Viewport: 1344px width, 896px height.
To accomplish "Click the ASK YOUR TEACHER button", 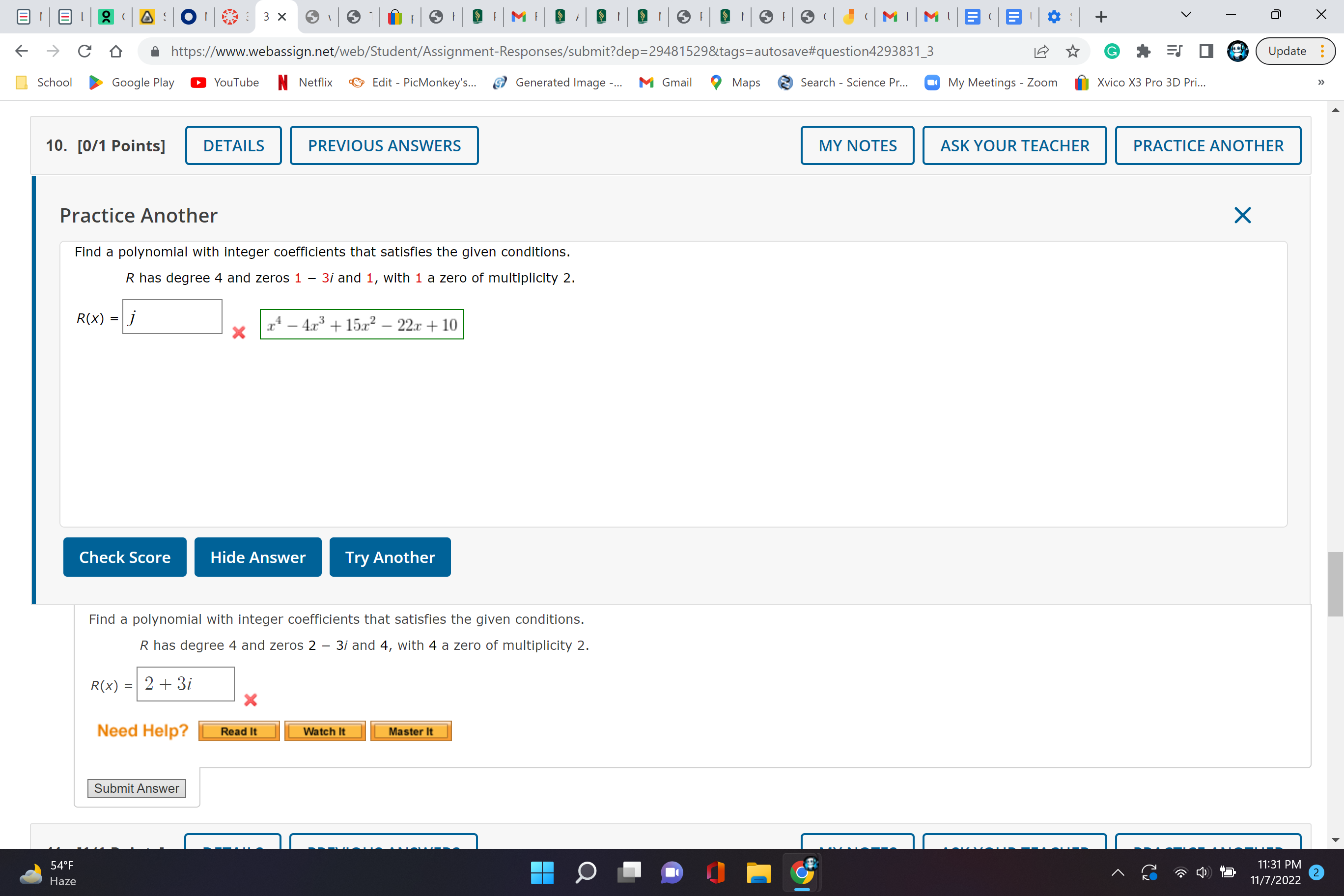I will (1014, 145).
